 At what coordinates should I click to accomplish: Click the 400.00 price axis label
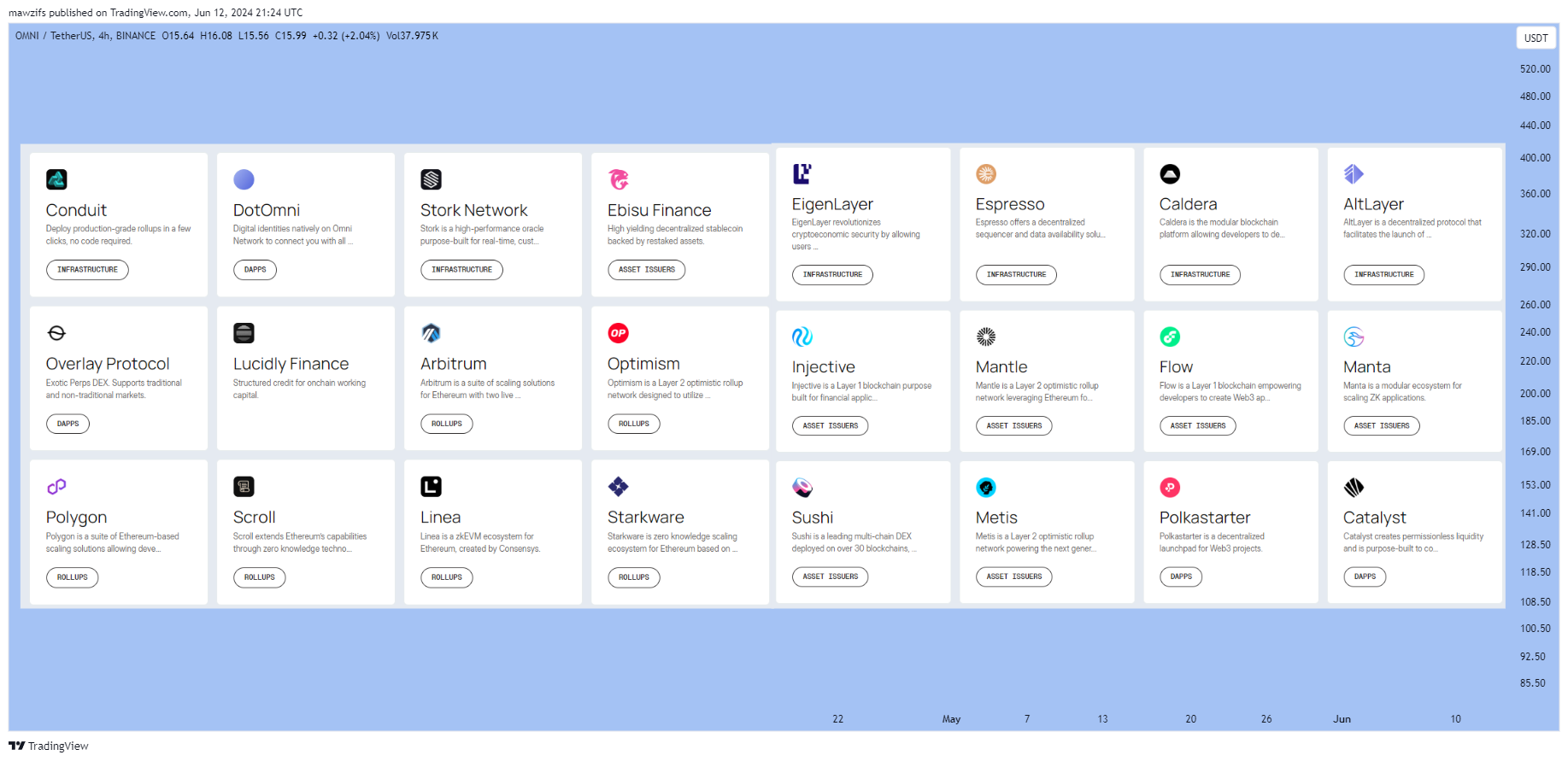(1535, 158)
